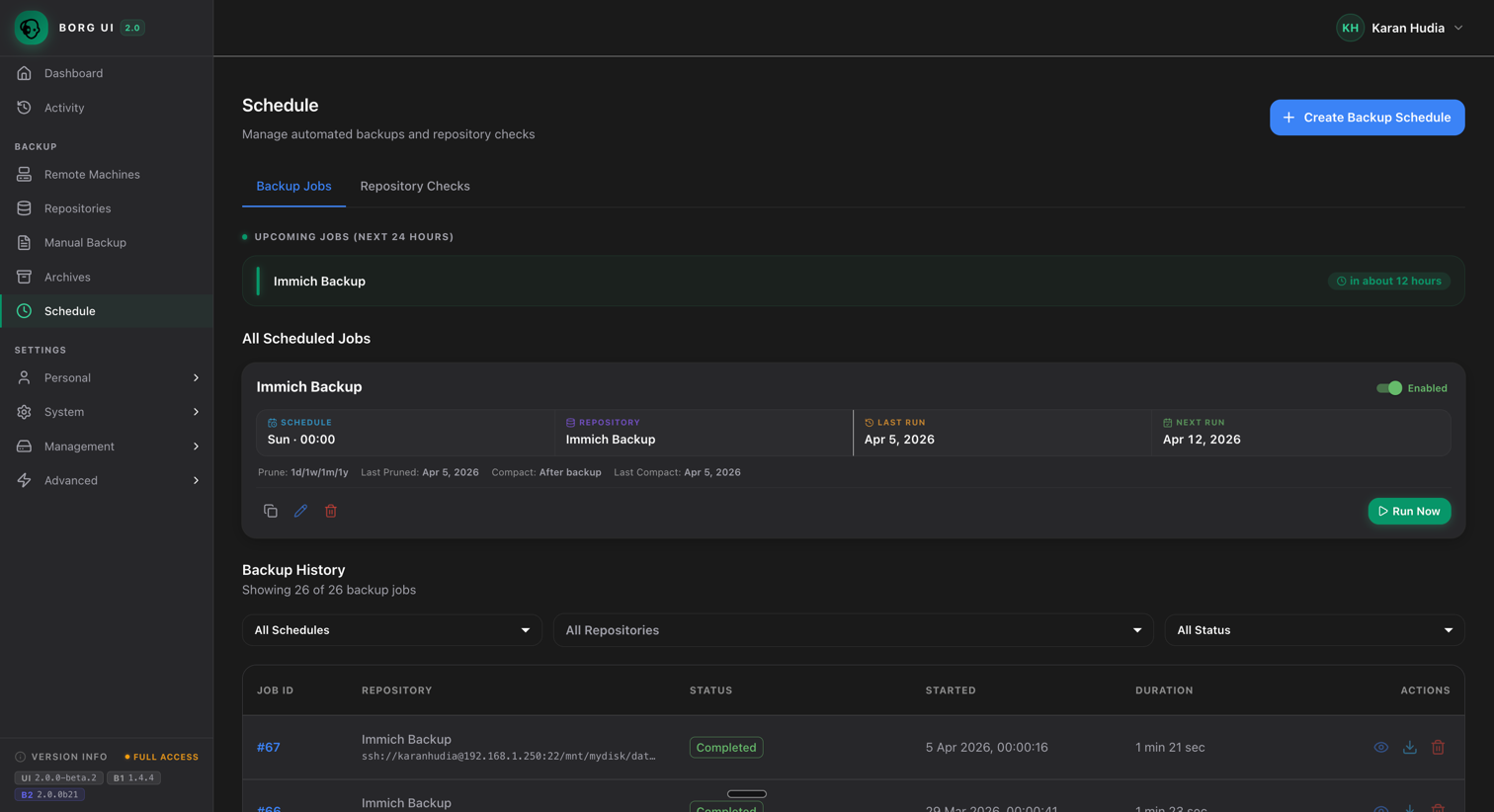
Task: Expand the System settings chevron
Action: (x=196, y=412)
